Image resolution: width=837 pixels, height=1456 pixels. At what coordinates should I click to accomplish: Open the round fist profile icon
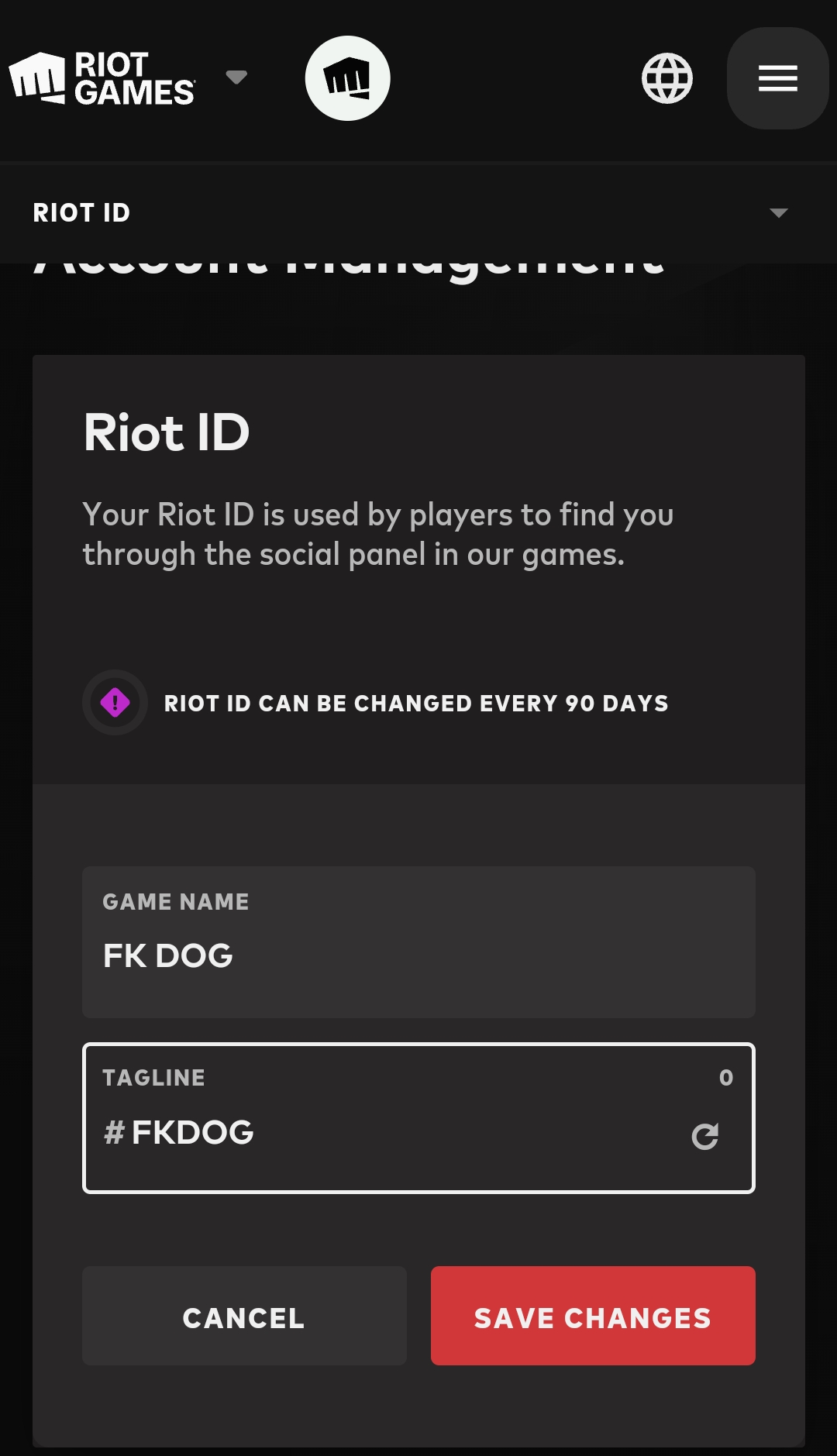coord(347,78)
